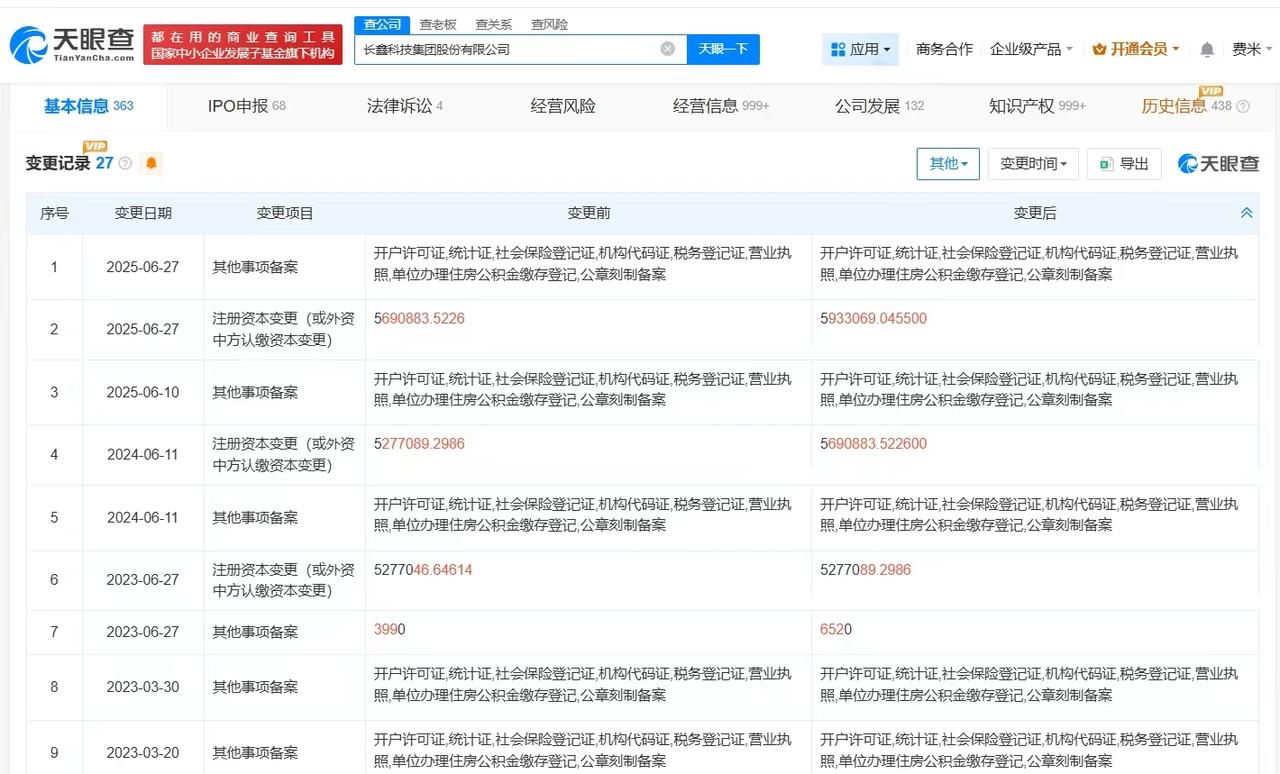
Task: Click 其他事项备案 item in row 7
Action: click(255, 632)
